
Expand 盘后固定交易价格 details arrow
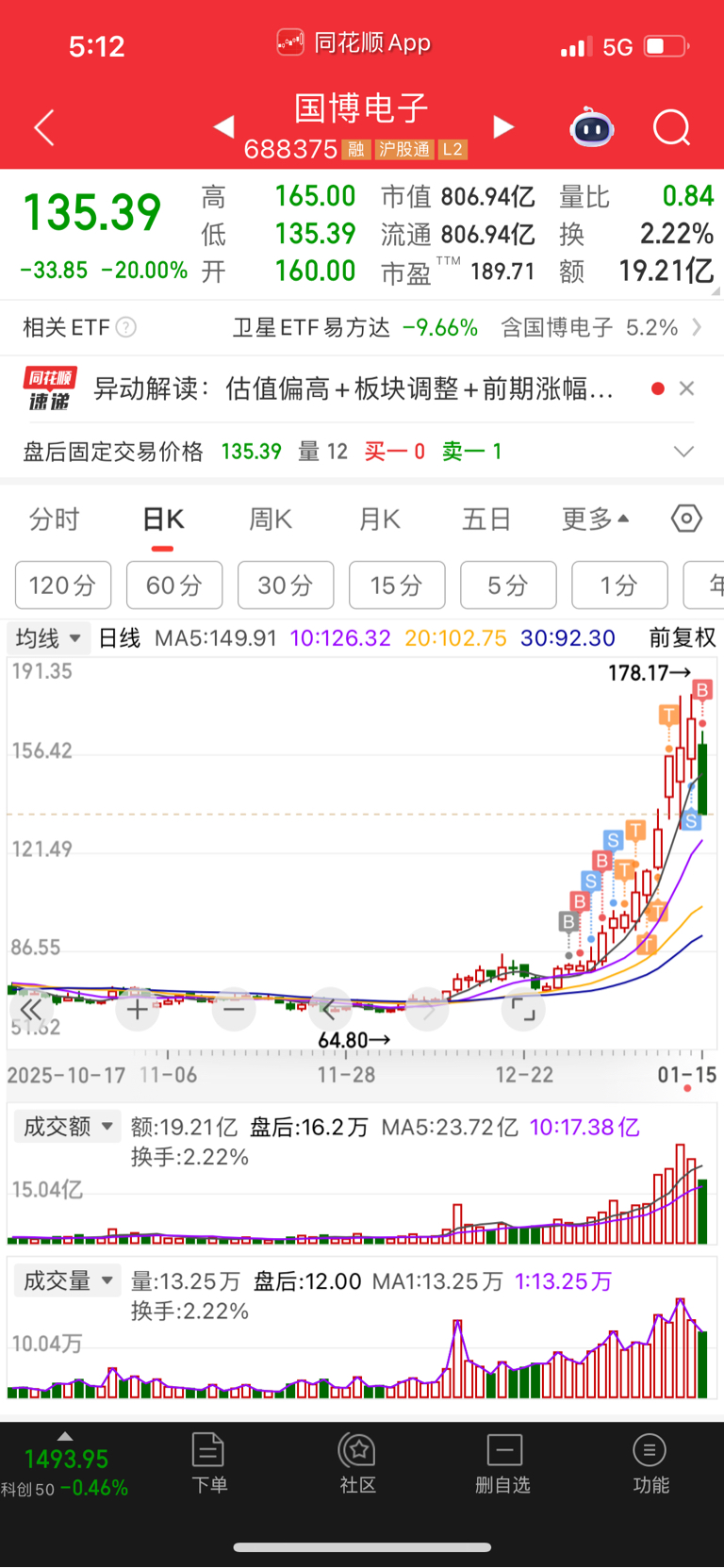coord(684,452)
